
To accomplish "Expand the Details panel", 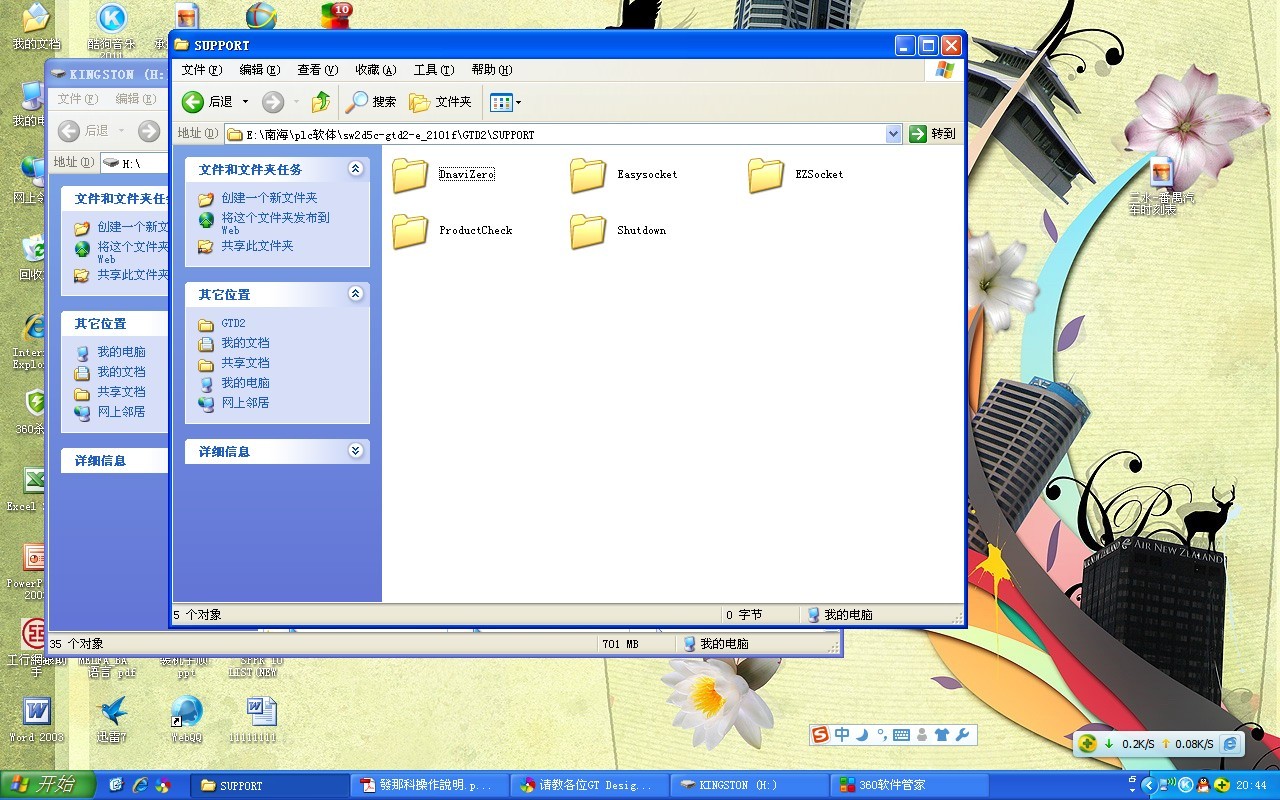I will click(355, 451).
